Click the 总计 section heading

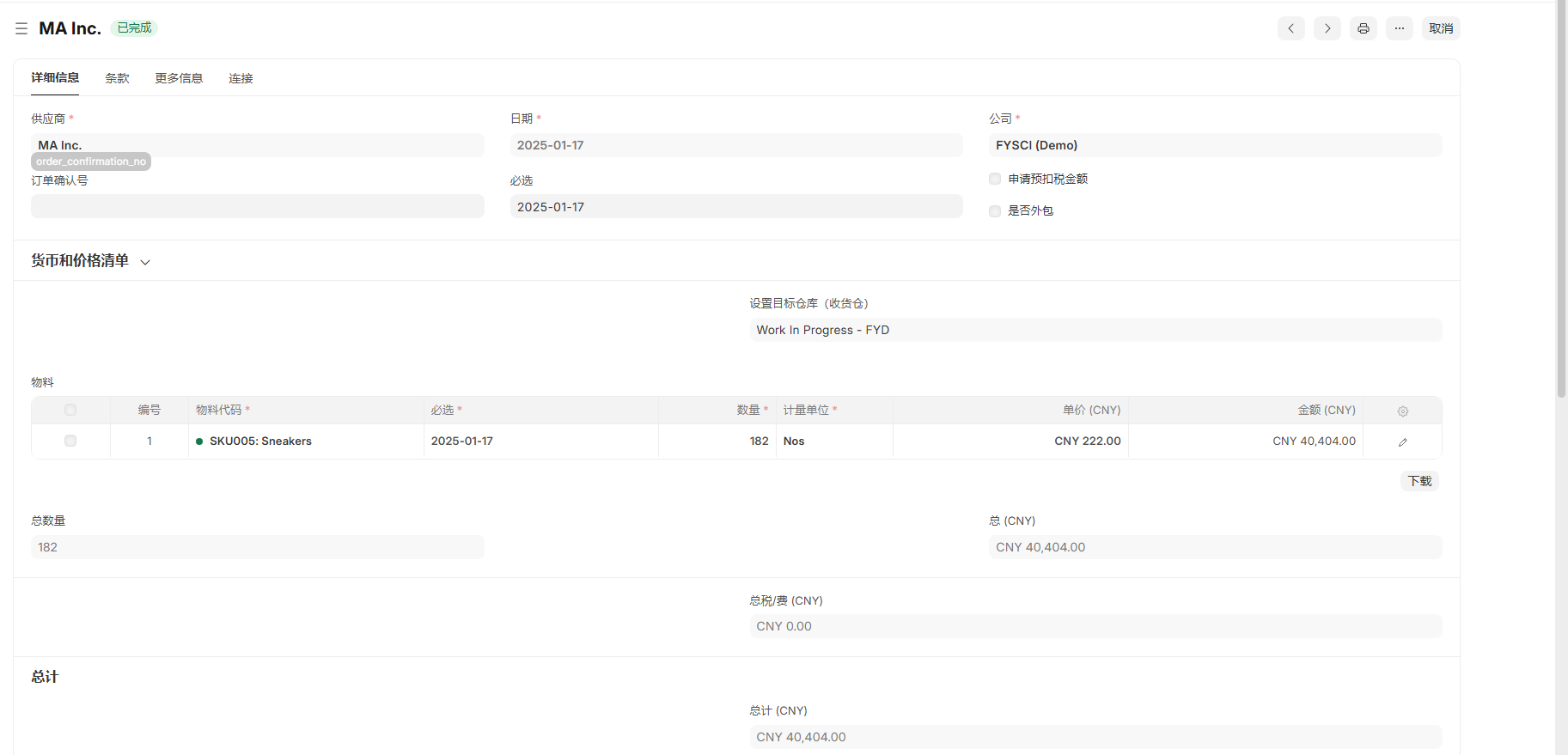(x=45, y=677)
